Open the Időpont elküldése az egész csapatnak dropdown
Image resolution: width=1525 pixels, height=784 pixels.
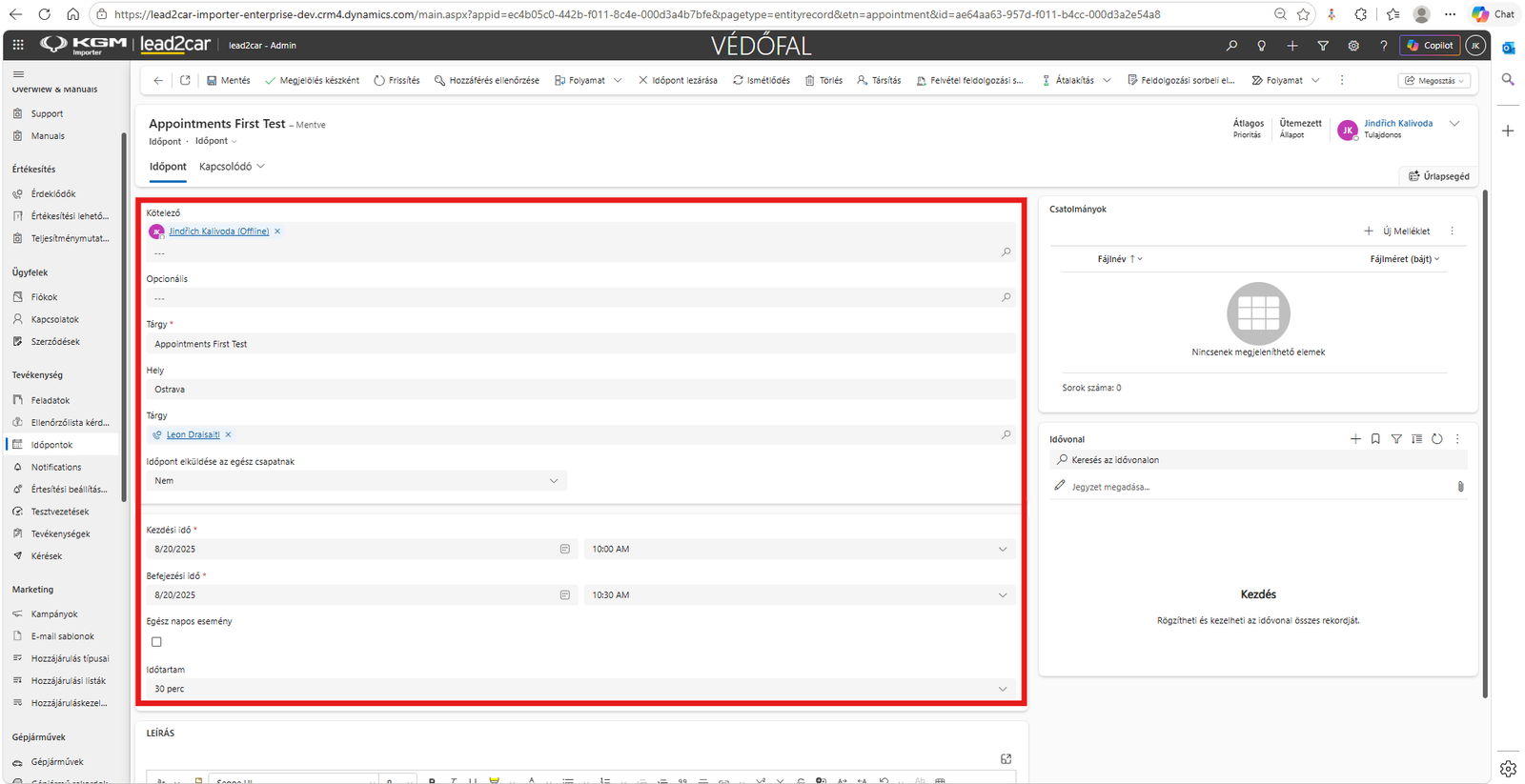pyautogui.click(x=356, y=481)
